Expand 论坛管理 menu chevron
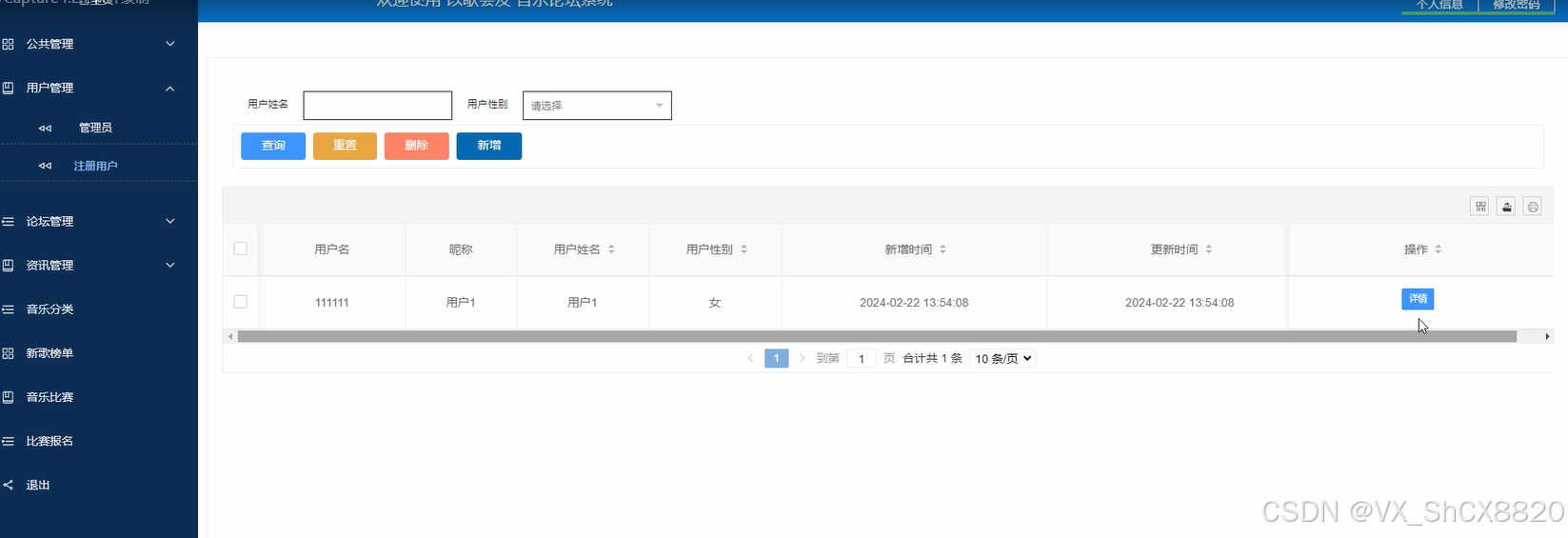 170,221
